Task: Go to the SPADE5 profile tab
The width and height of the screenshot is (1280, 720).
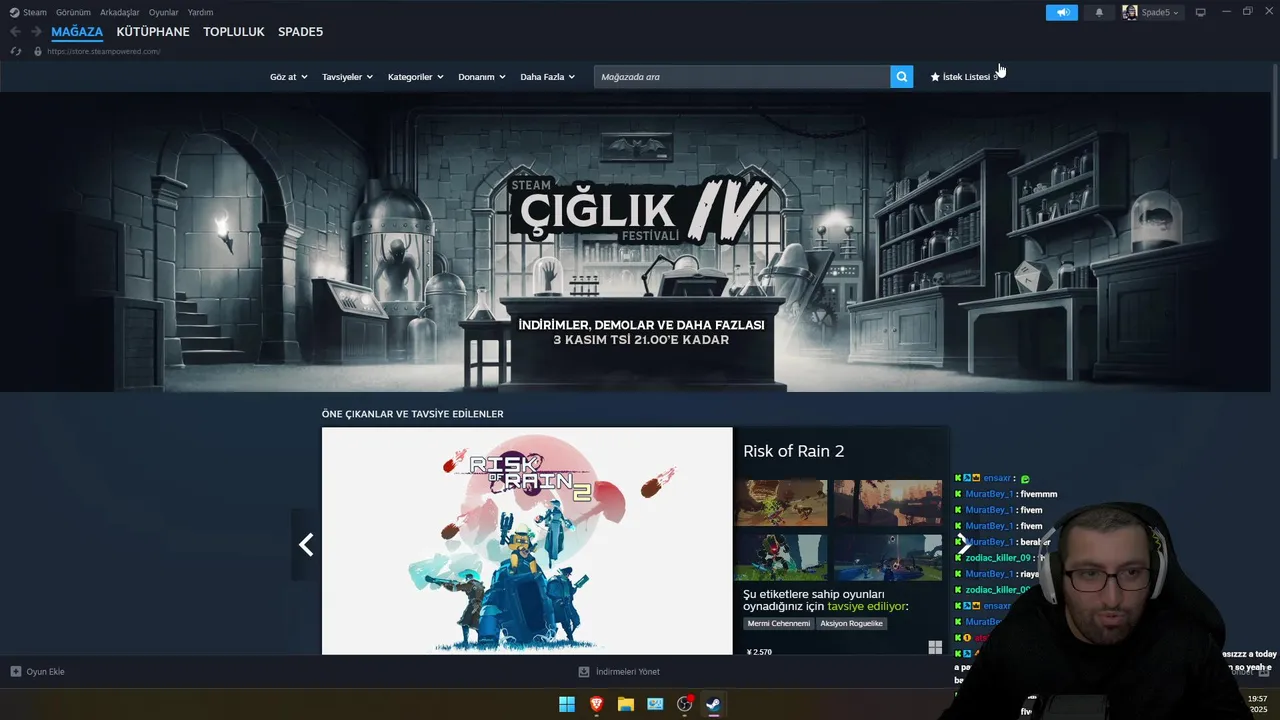Action: click(x=300, y=32)
